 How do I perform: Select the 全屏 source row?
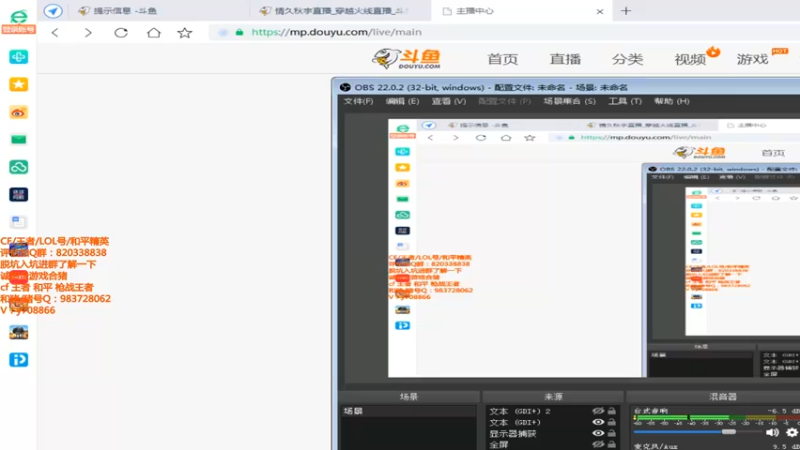(x=553, y=444)
